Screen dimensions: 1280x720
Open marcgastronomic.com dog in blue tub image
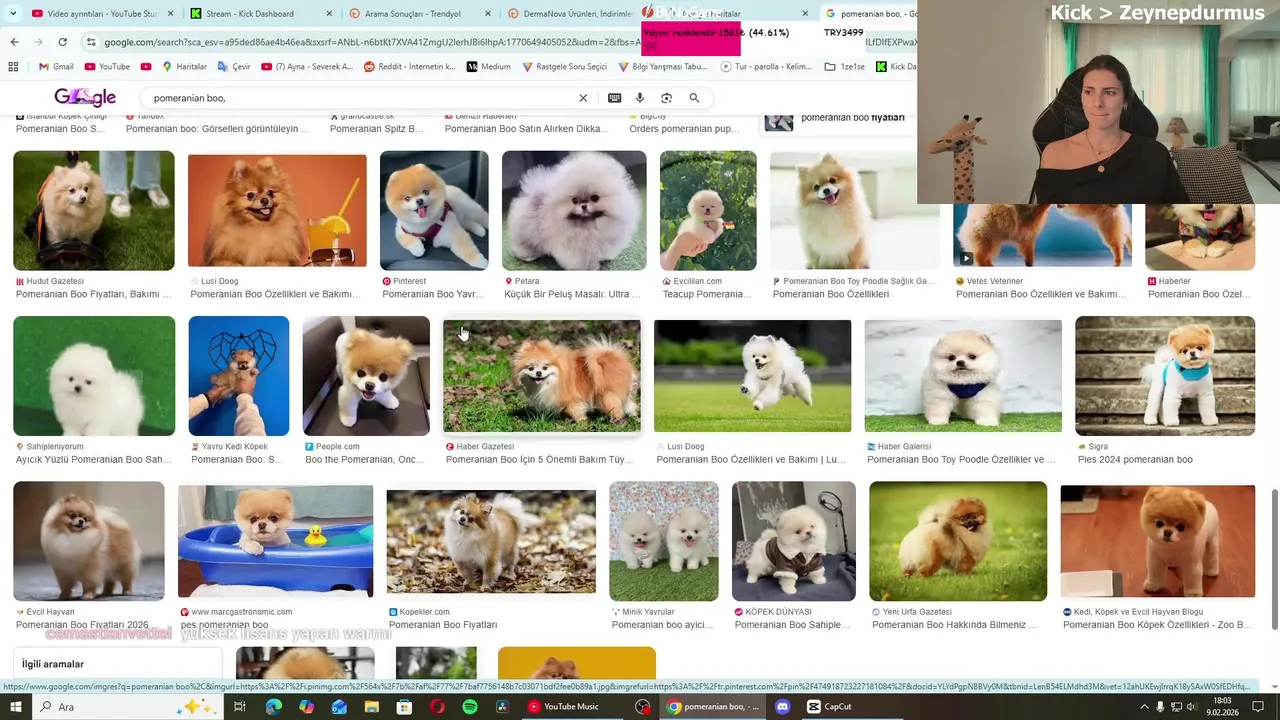click(275, 541)
